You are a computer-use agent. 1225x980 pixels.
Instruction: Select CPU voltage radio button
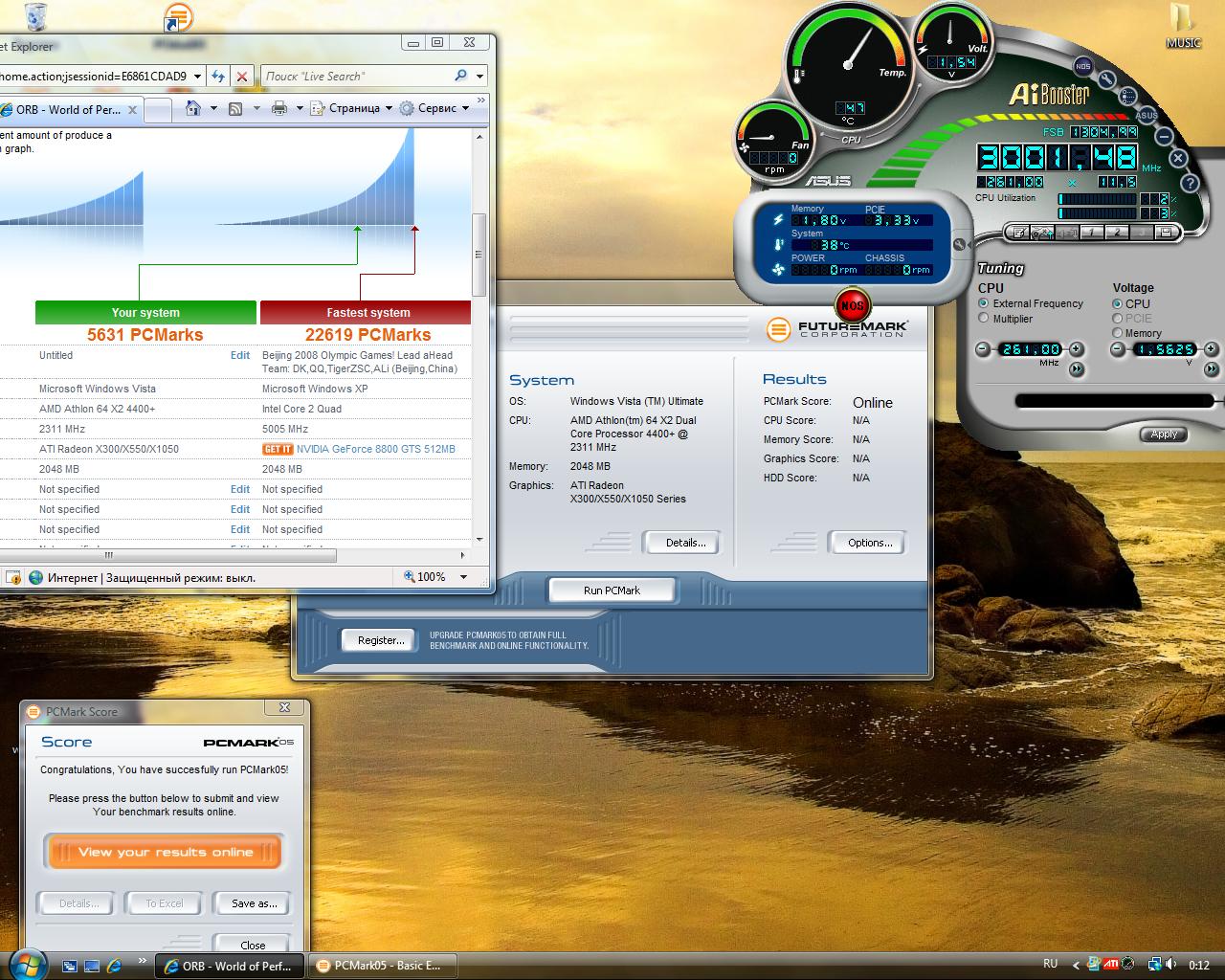(x=1117, y=303)
